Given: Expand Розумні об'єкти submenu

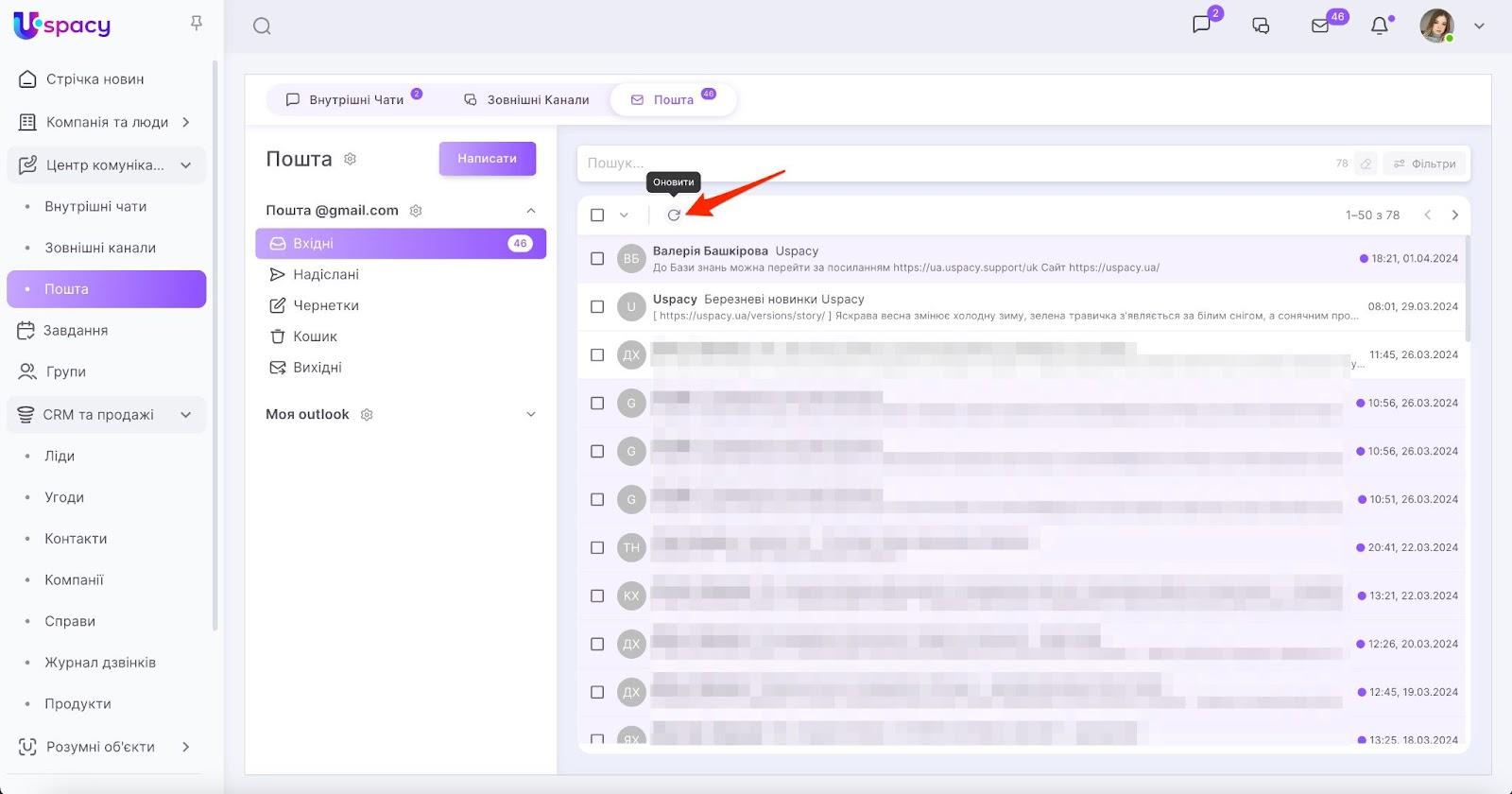Looking at the screenshot, I should (186, 747).
